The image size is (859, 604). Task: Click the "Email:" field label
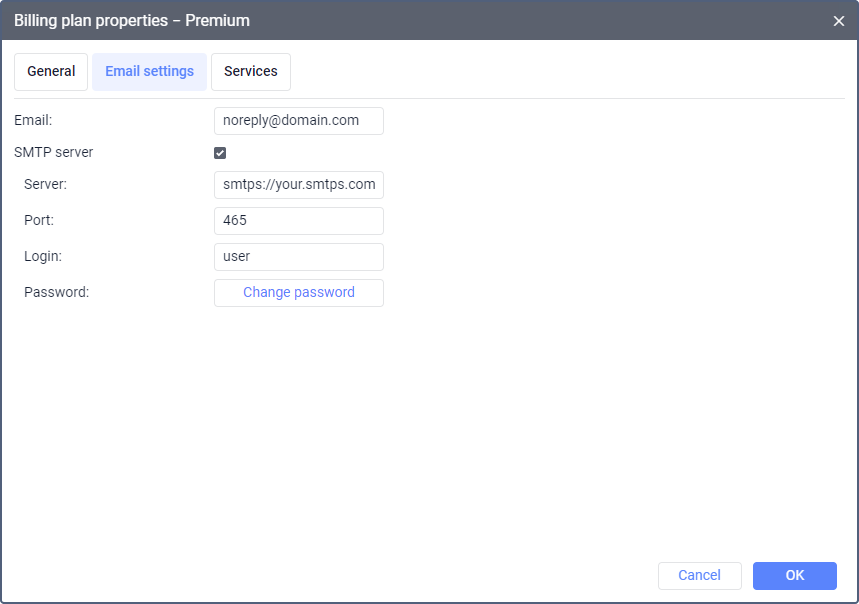pyautogui.click(x=33, y=120)
